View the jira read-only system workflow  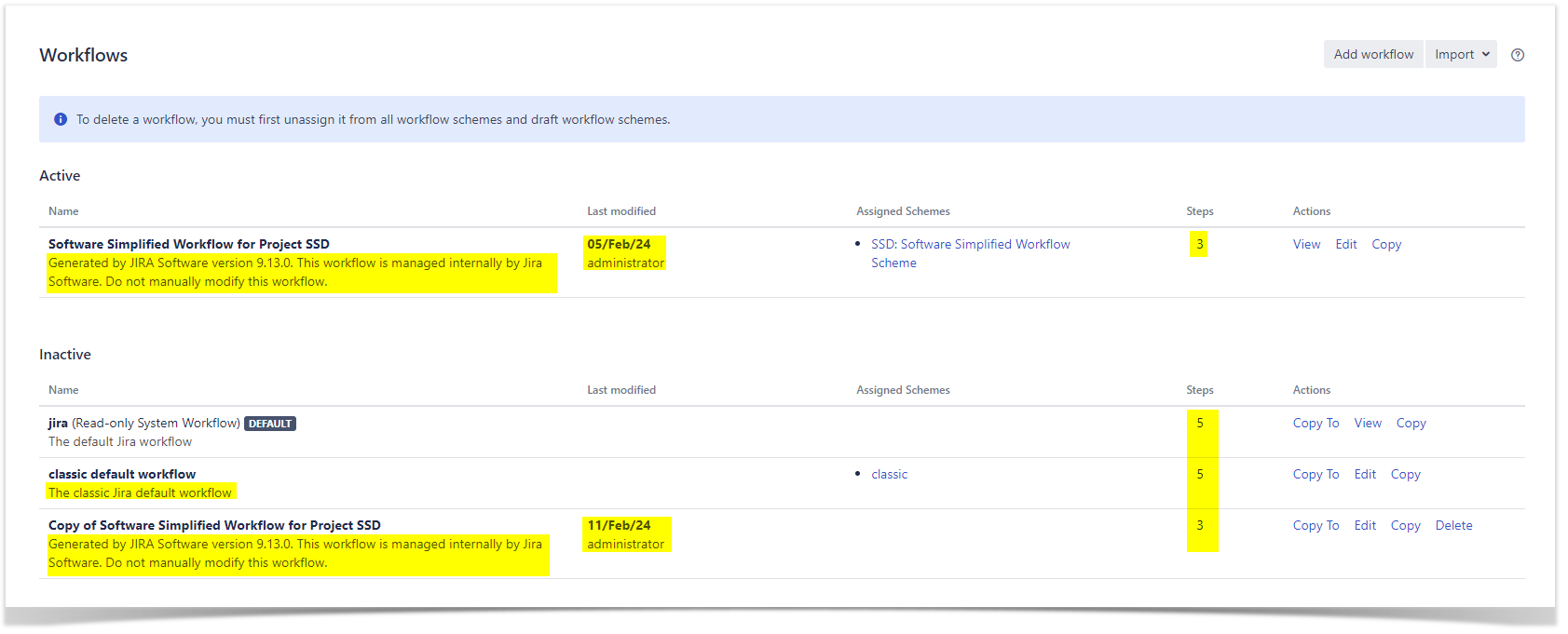[x=1367, y=424]
